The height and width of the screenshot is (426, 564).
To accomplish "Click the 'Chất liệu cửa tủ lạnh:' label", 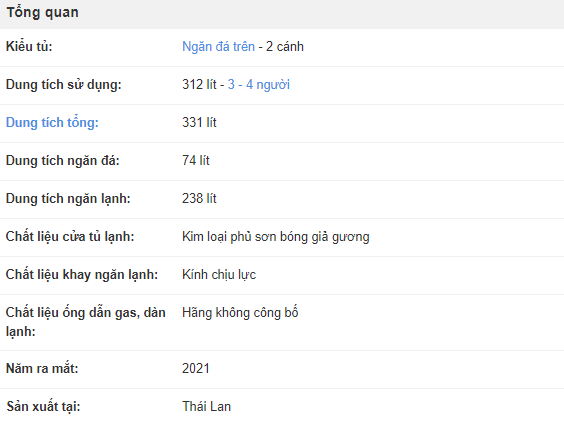I will pyautogui.click(x=70, y=237).
